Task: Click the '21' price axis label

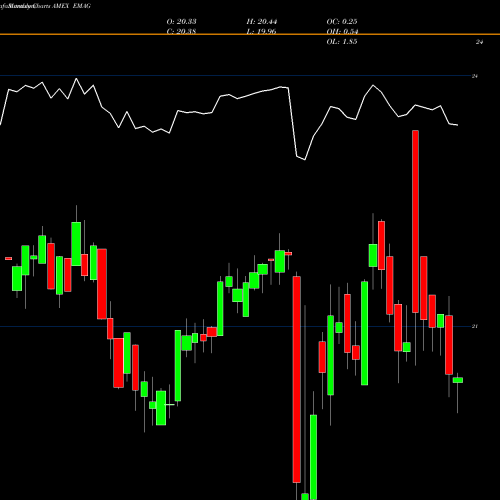Action: click(475, 326)
